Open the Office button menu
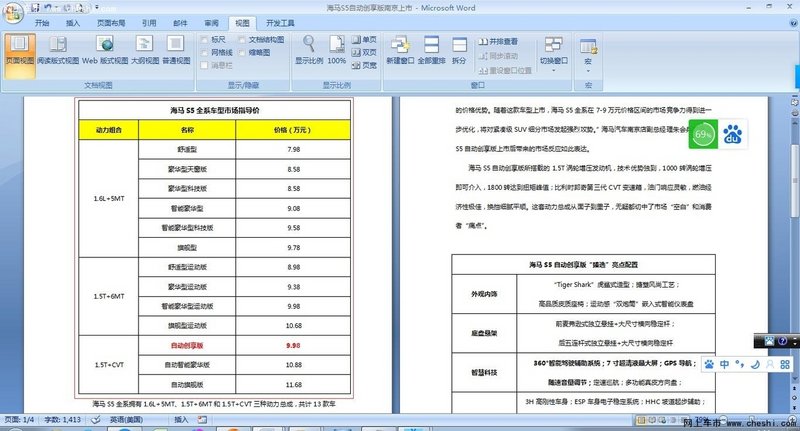 click(13, 12)
